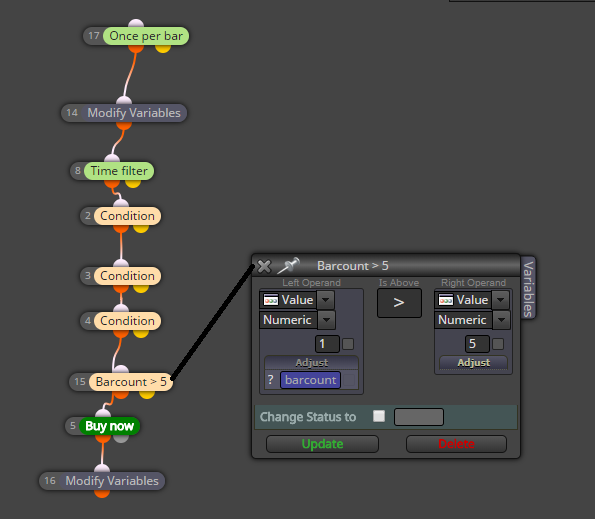
Task: Click the yellow output dot of Condition 2
Action: click(140, 228)
